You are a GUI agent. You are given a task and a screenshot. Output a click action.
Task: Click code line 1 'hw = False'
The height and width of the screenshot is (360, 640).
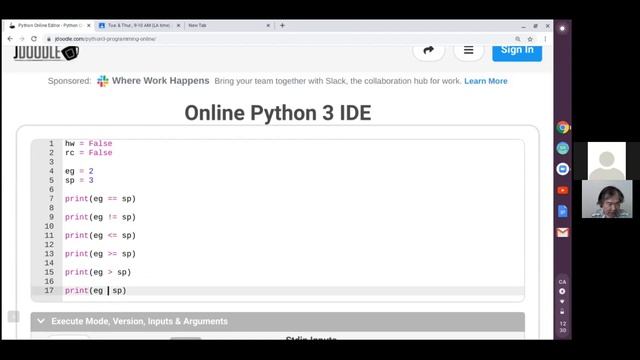(x=89, y=144)
